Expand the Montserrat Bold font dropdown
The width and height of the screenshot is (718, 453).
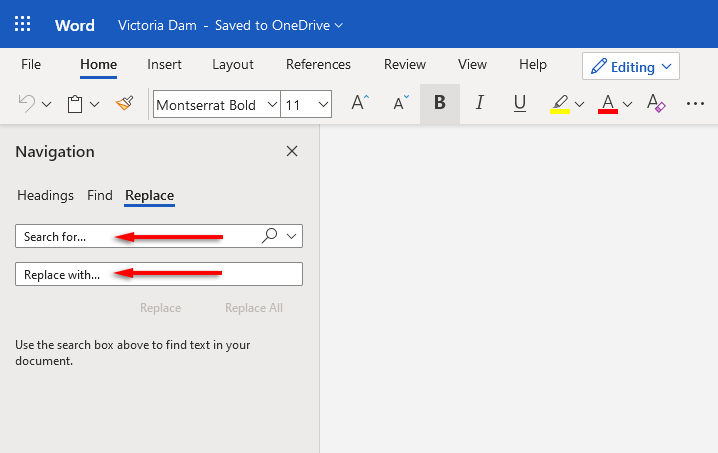tap(268, 104)
